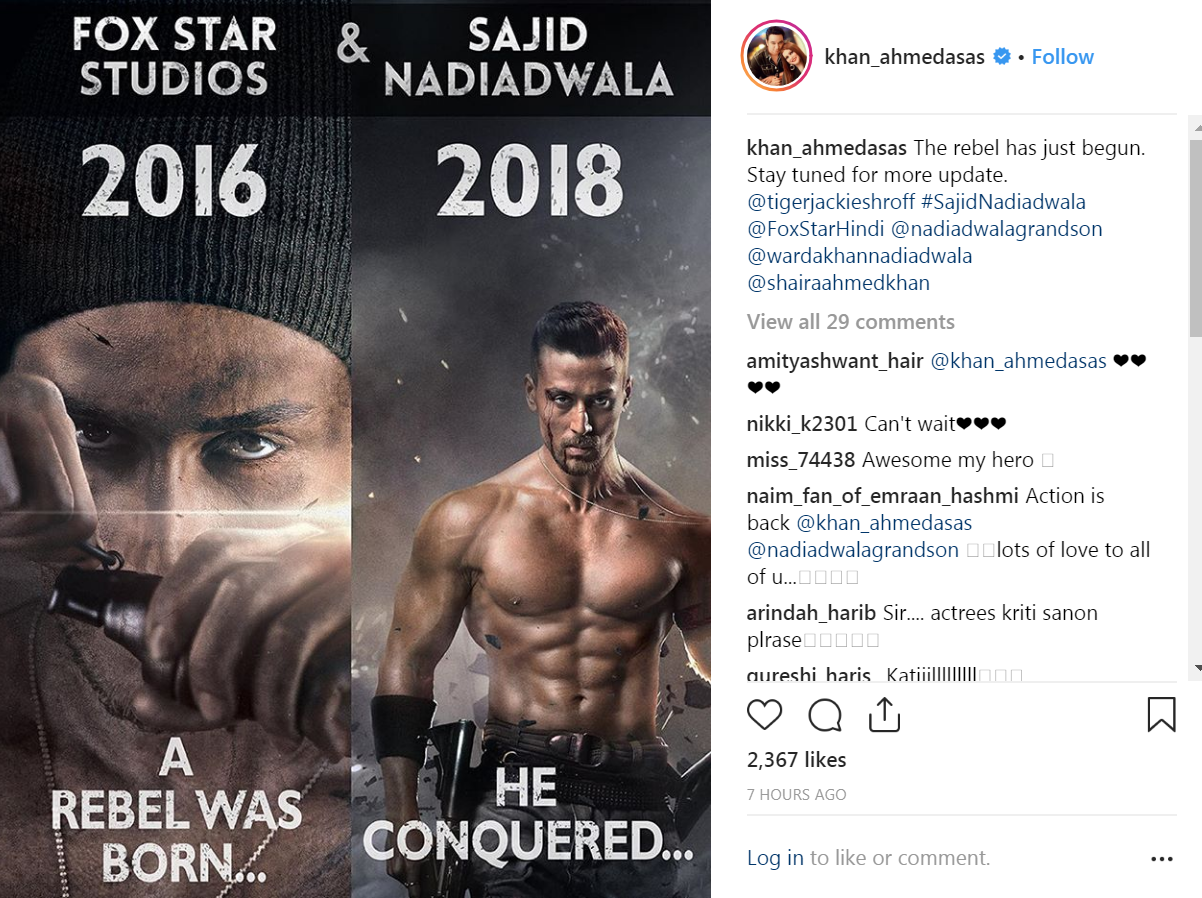Open the @shairaahmedkhan mention
The image size is (1202, 898).
(838, 283)
